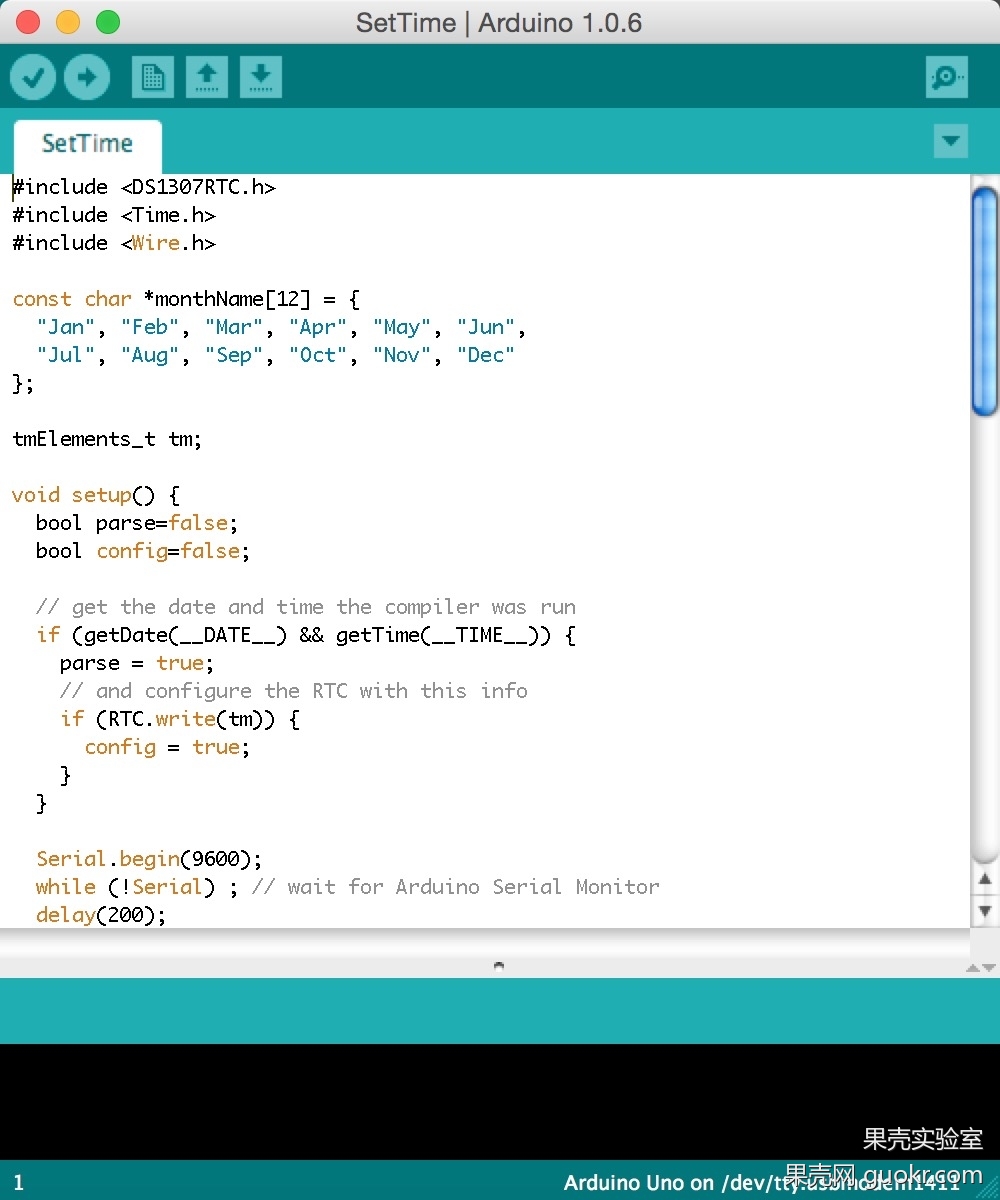Click the line 'void setup() {'
The image size is (1000, 1200).
(96, 495)
